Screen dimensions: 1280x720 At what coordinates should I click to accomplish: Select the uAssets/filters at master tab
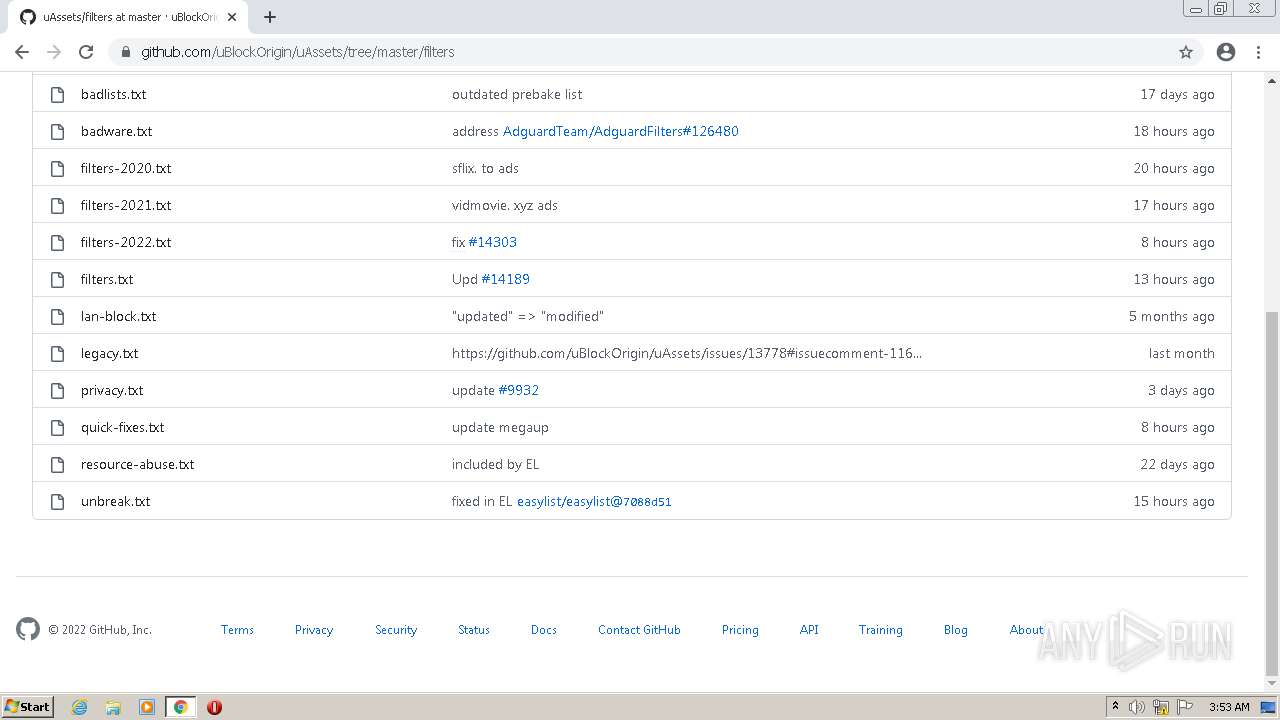(x=128, y=17)
